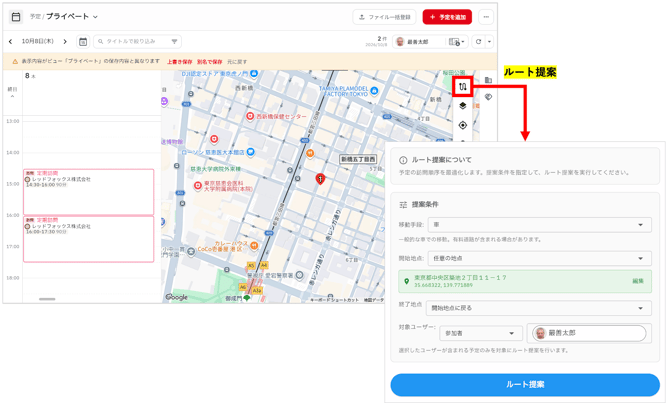
Task: Click the current location target icon
Action: [x=463, y=125]
